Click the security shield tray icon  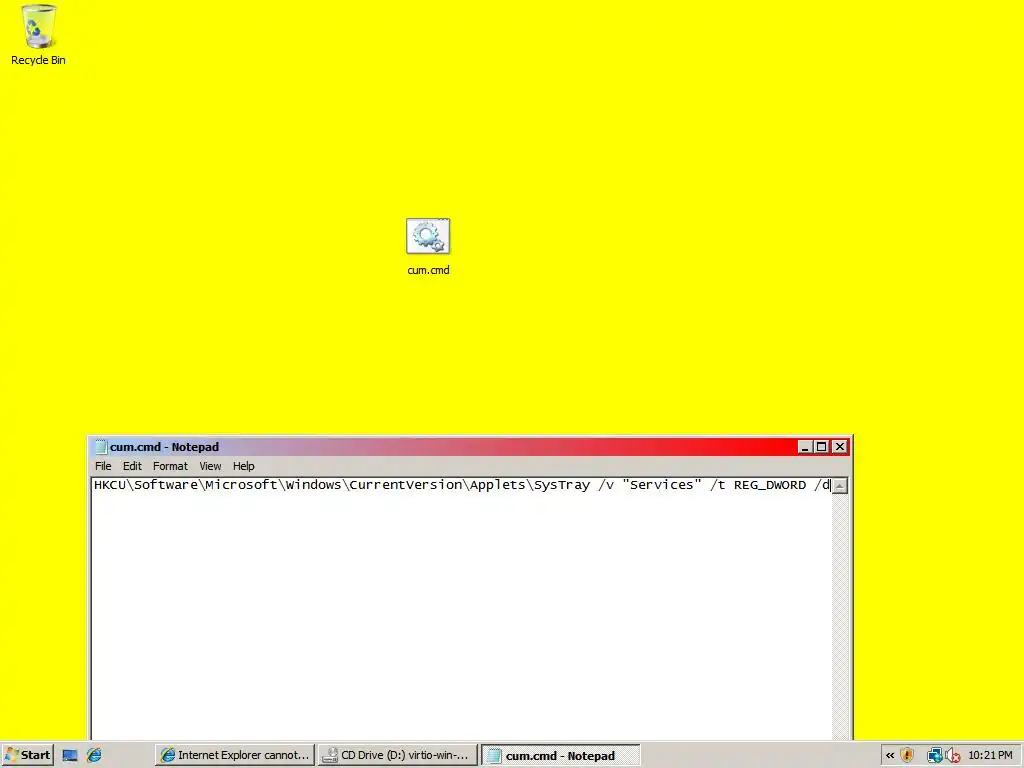907,756
